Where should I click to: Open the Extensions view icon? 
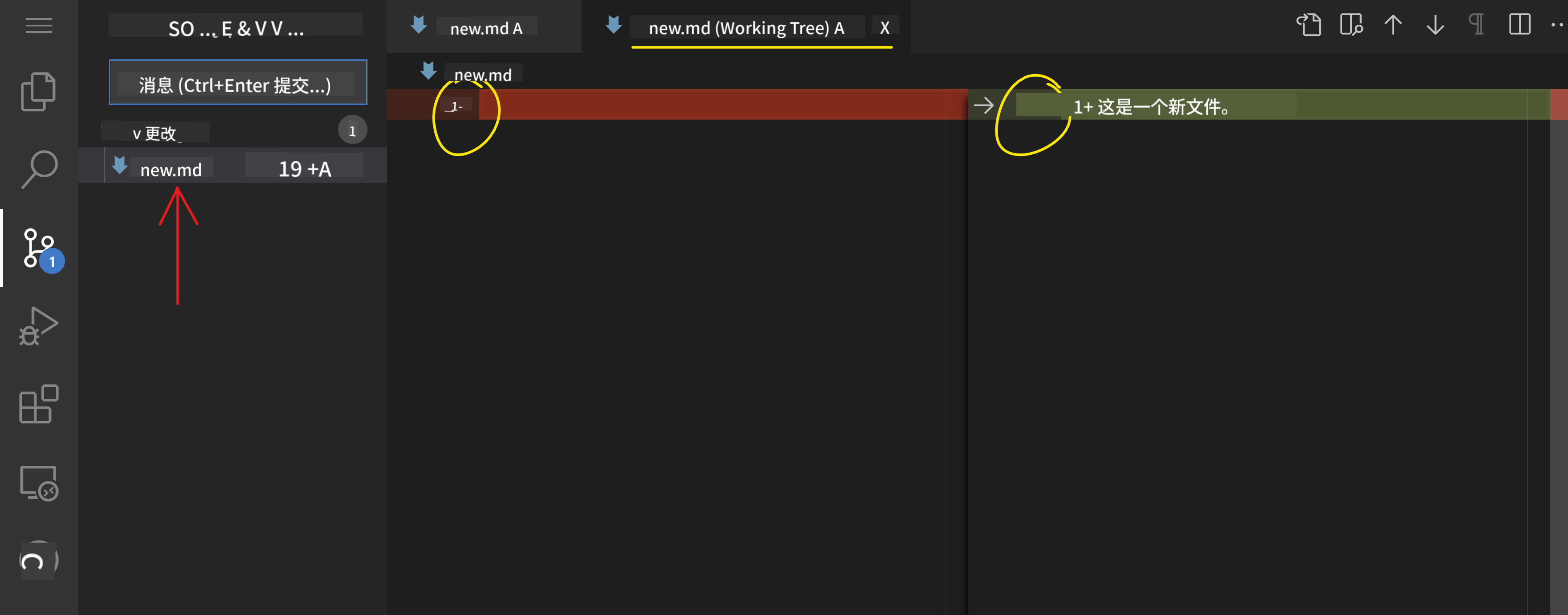click(39, 403)
